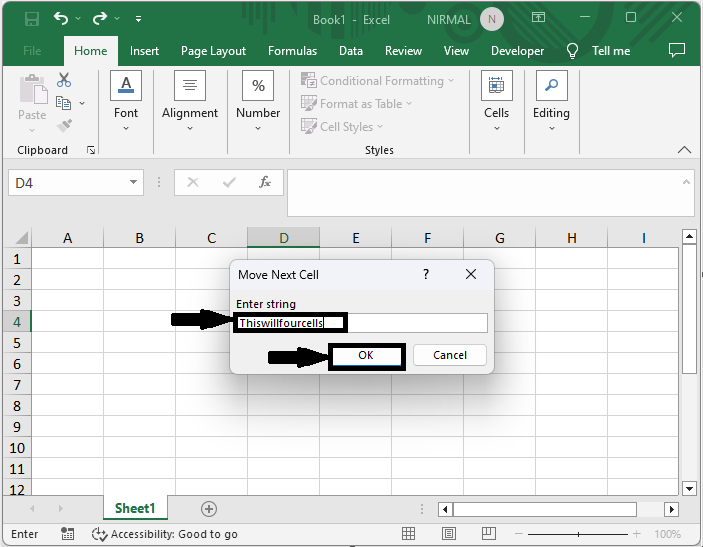
Task: Open the Developer tab
Action: point(517,51)
